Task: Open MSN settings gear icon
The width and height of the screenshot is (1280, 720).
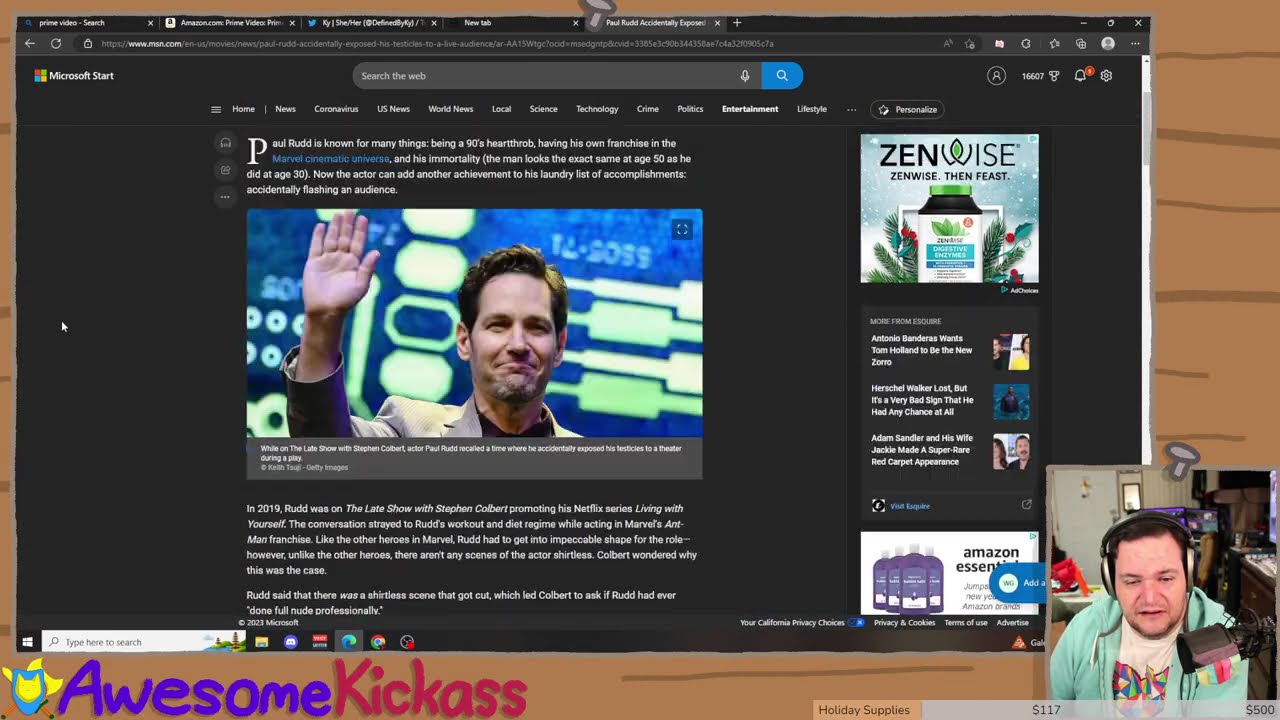Action: coord(1106,76)
